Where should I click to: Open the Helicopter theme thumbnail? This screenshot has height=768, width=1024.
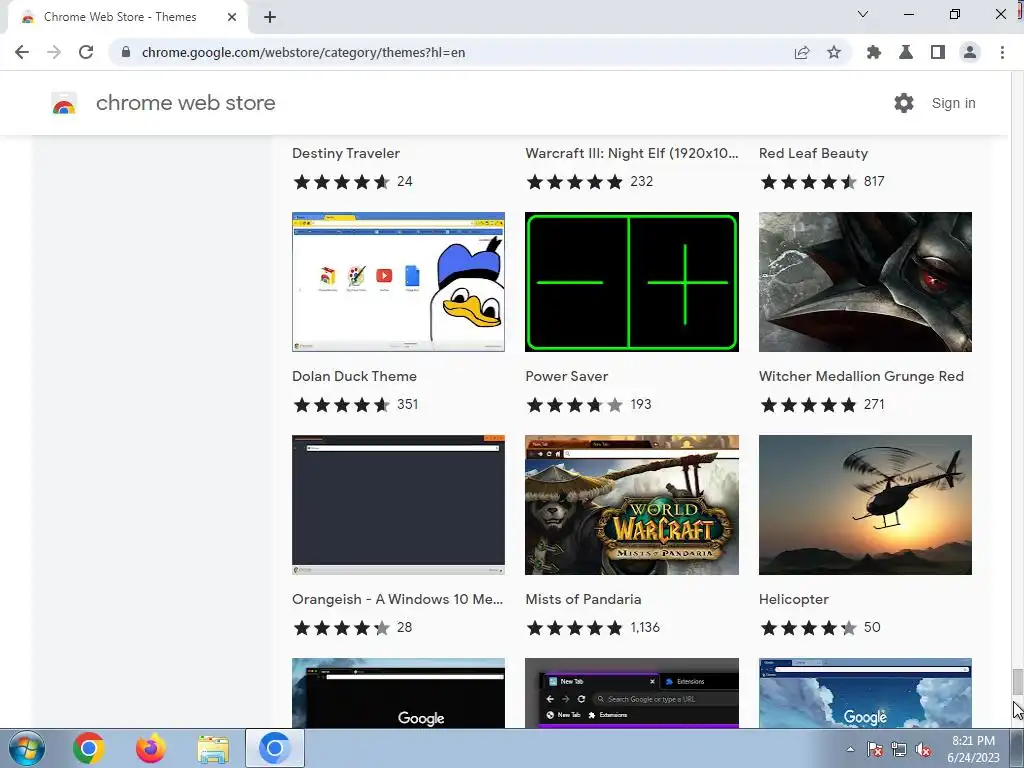tap(865, 505)
